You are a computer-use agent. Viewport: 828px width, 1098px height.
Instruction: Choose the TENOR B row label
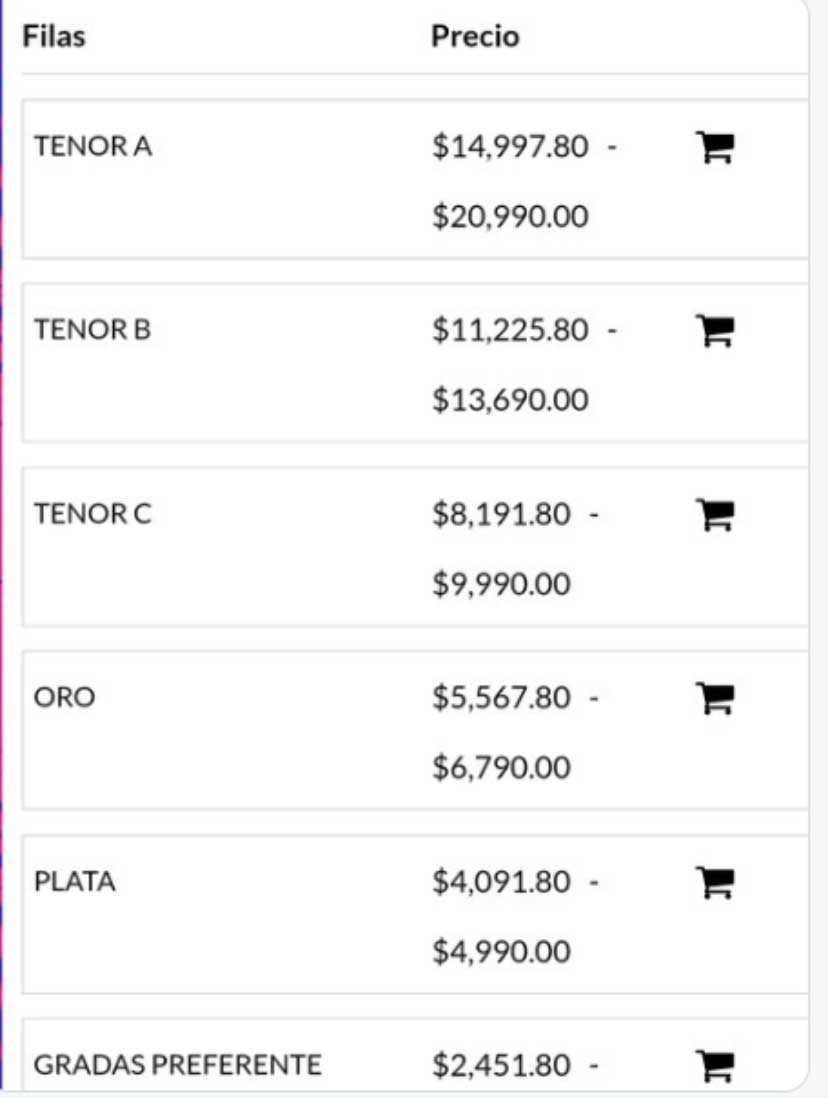pos(93,330)
